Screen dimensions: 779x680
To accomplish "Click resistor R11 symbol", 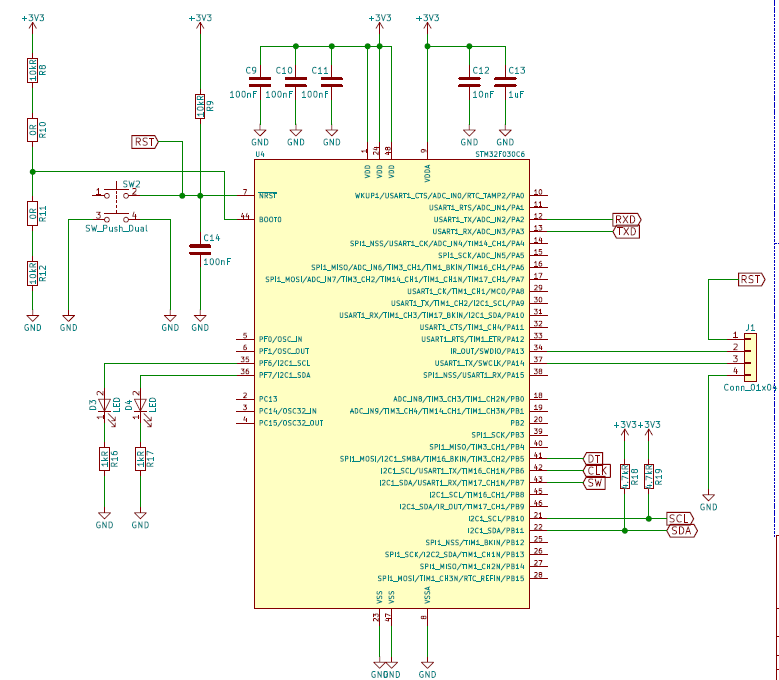I will [32, 214].
